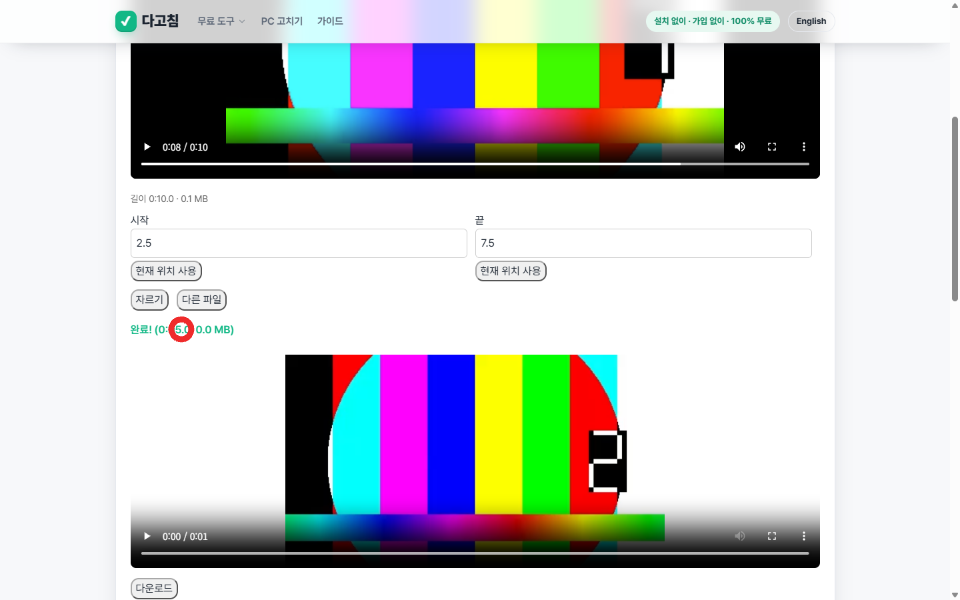Click the 다운로드 button
Image resolution: width=960 pixels, height=600 pixels.
[154, 588]
